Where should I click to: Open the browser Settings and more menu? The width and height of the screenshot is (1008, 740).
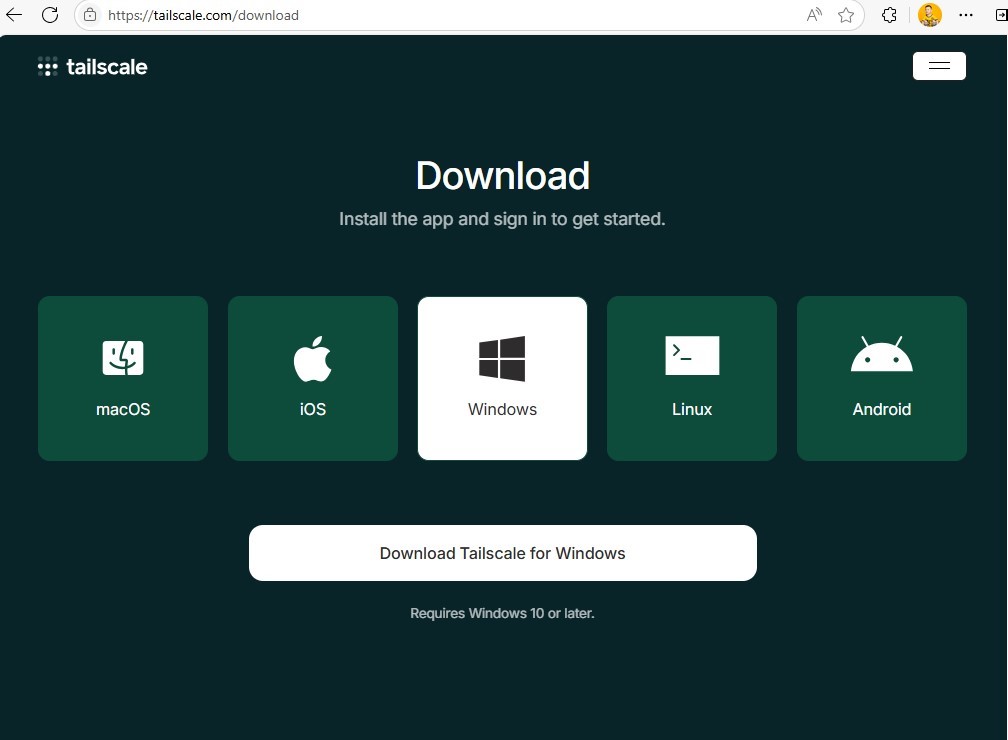(966, 15)
